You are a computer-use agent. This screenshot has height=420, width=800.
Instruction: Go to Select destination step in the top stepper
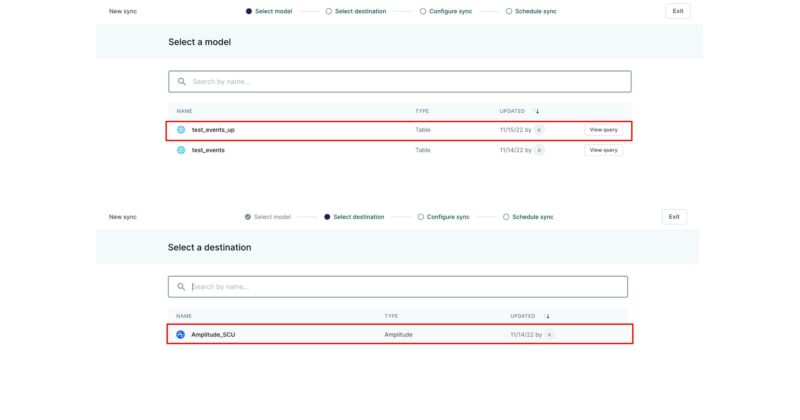coord(360,11)
